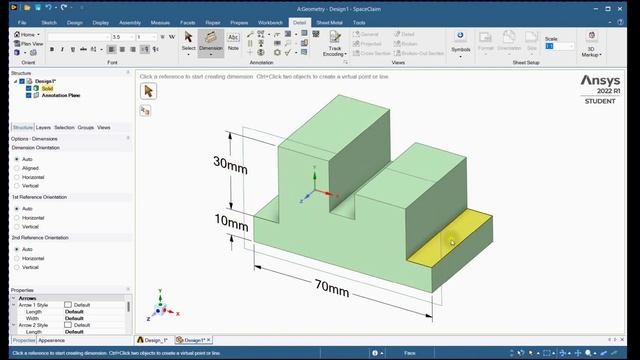Collapse the Design1 tree node
The height and width of the screenshot is (360, 640).
click(x=16, y=81)
